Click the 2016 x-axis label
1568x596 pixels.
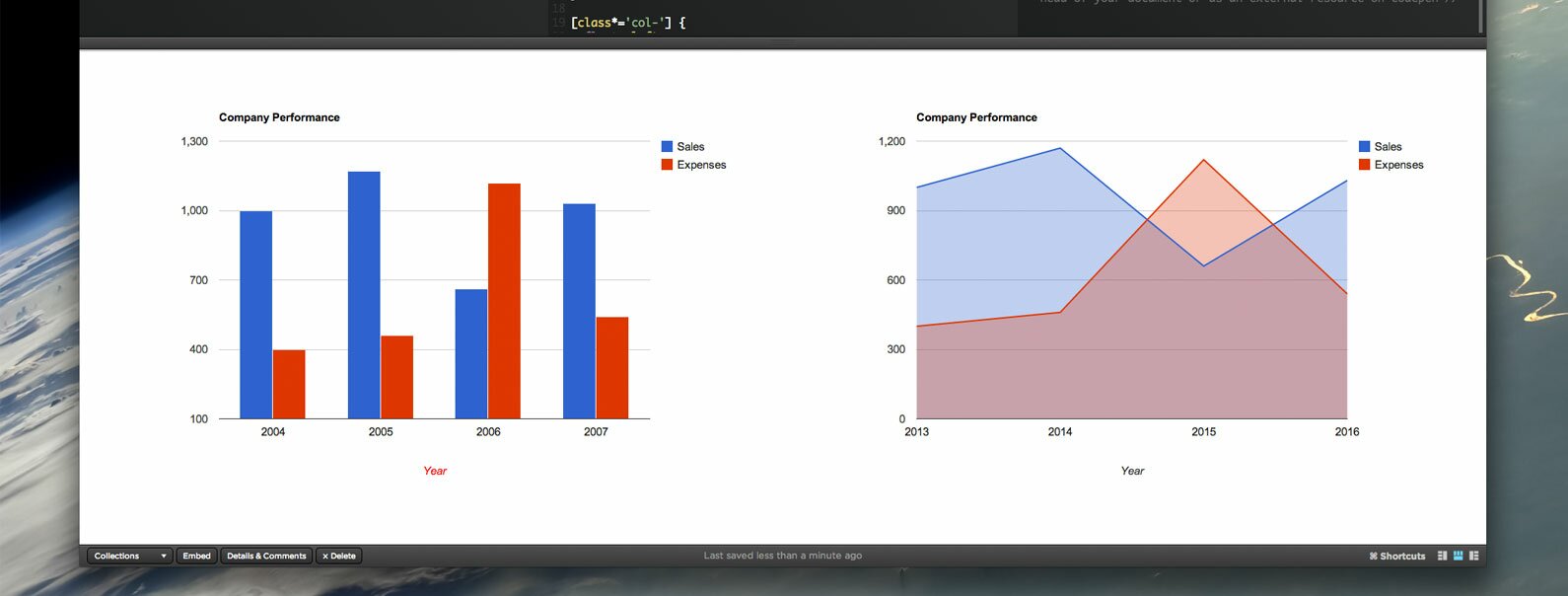1347,432
